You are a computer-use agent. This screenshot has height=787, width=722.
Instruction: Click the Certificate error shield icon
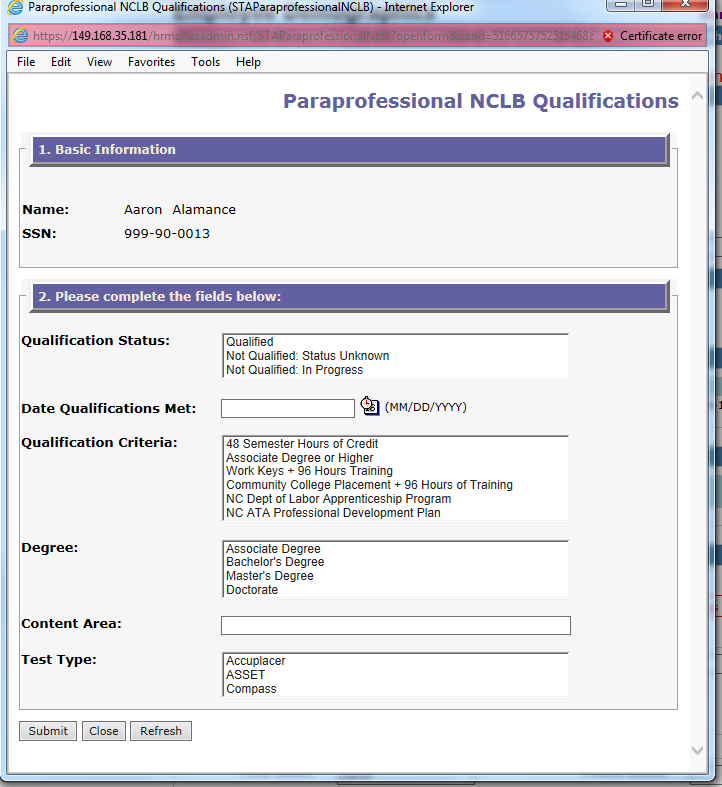pos(608,36)
